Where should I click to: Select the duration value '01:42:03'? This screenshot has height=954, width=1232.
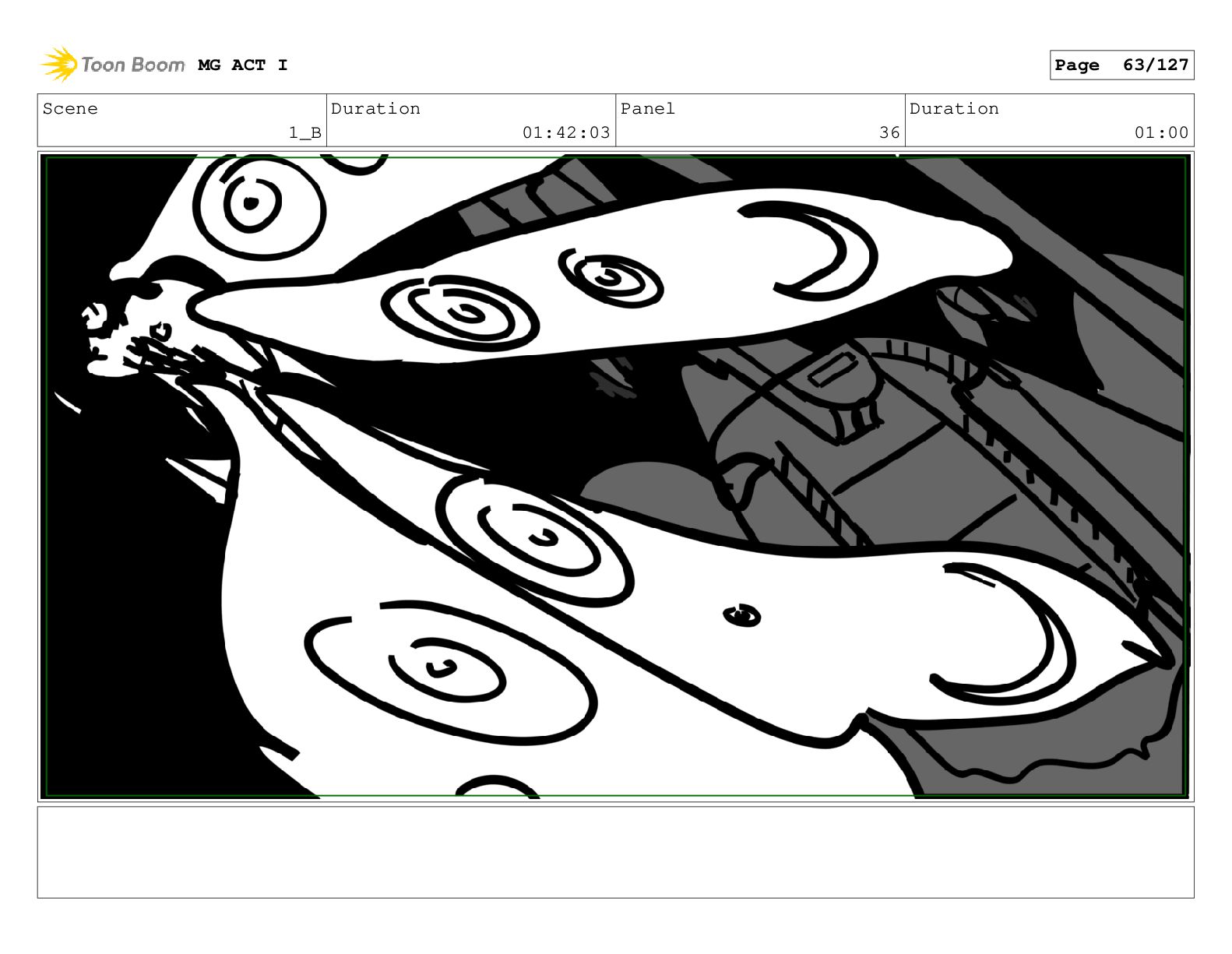pos(566,133)
